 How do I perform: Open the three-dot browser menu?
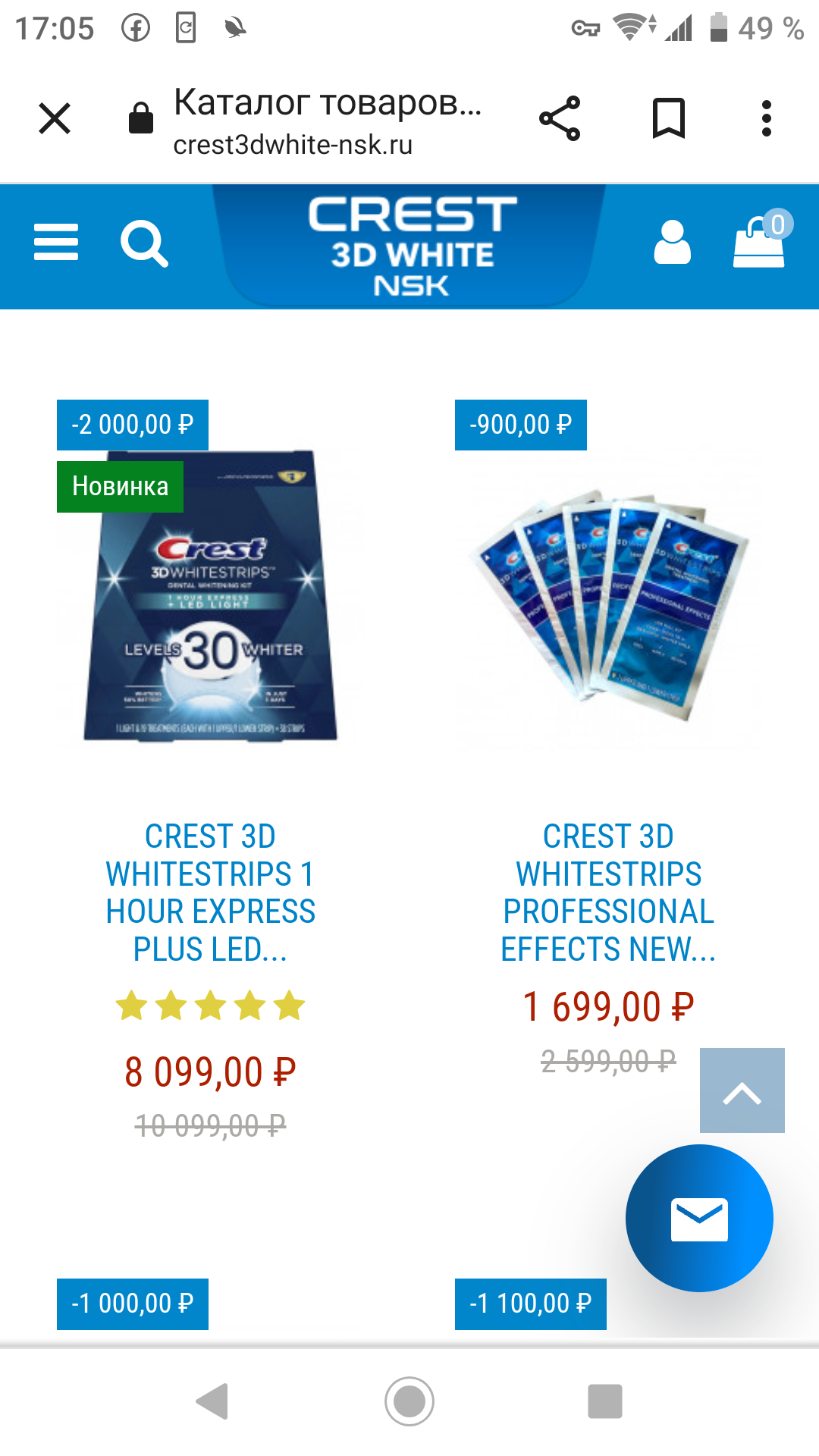pos(767,118)
